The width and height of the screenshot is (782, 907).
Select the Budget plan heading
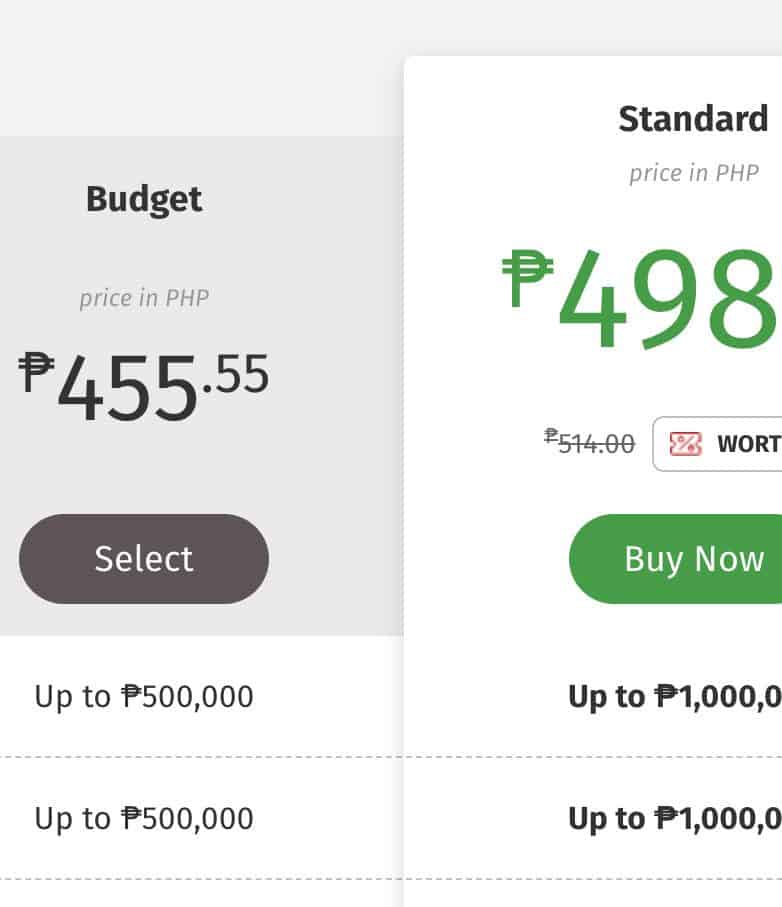pos(144,199)
